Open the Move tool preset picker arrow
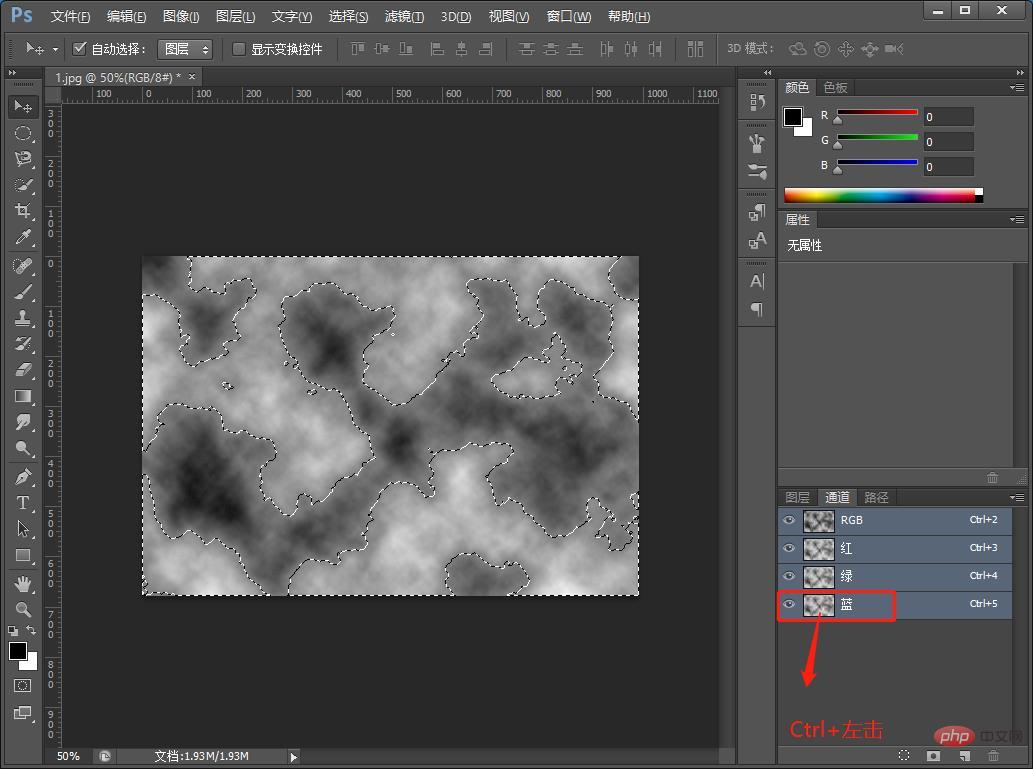 pos(55,49)
